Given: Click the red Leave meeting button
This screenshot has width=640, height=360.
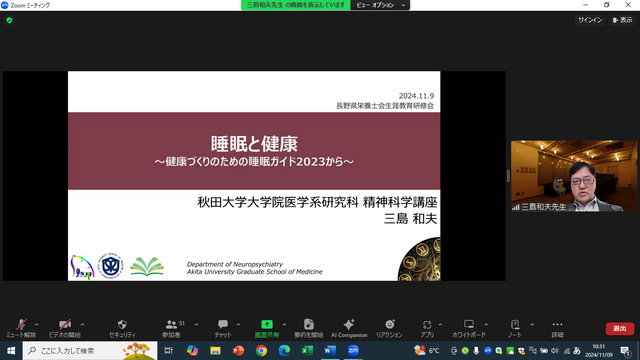Looking at the screenshot, I should pyautogui.click(x=620, y=329).
